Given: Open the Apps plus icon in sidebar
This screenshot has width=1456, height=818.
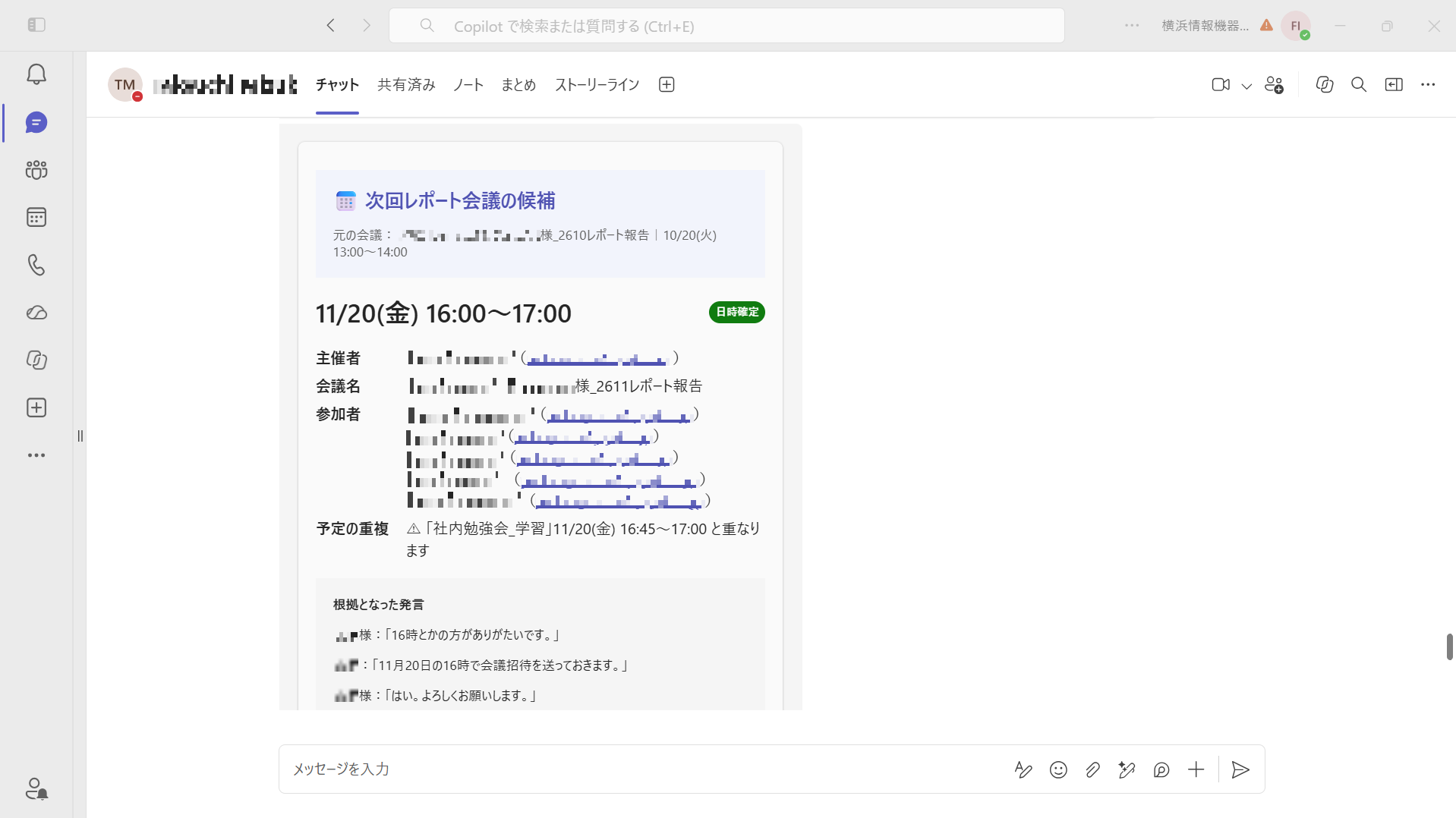Looking at the screenshot, I should coord(36,407).
